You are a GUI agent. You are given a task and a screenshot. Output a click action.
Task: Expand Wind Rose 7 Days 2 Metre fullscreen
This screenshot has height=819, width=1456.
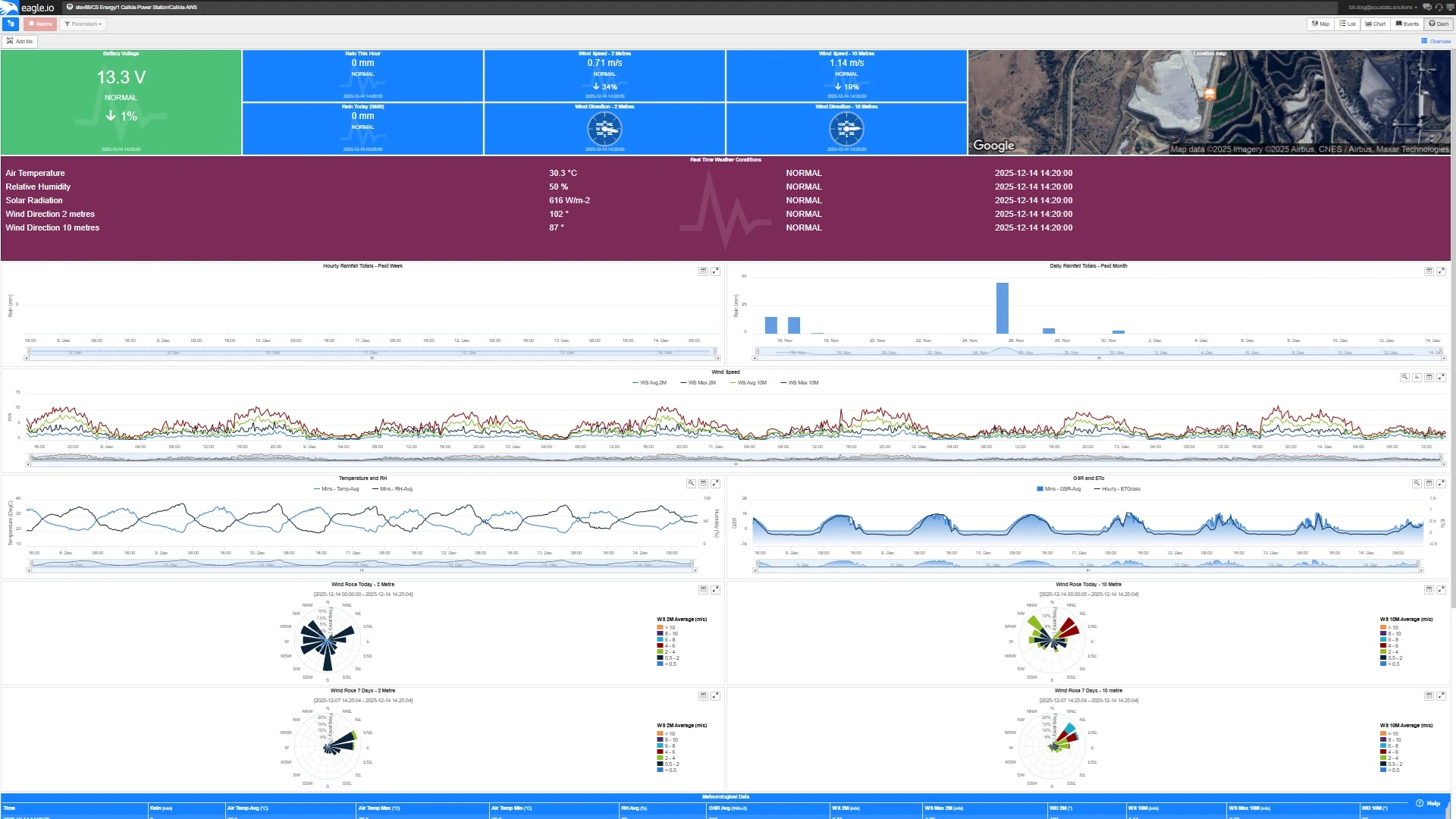pos(715,696)
